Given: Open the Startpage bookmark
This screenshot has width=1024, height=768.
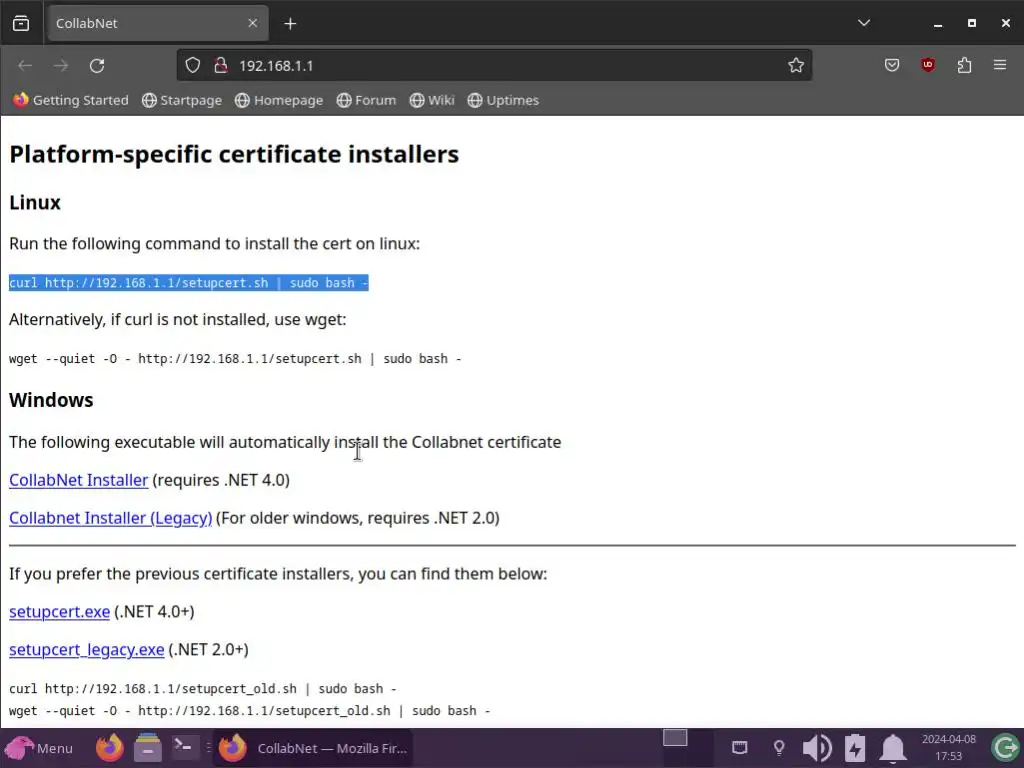Looking at the screenshot, I should [x=182, y=100].
